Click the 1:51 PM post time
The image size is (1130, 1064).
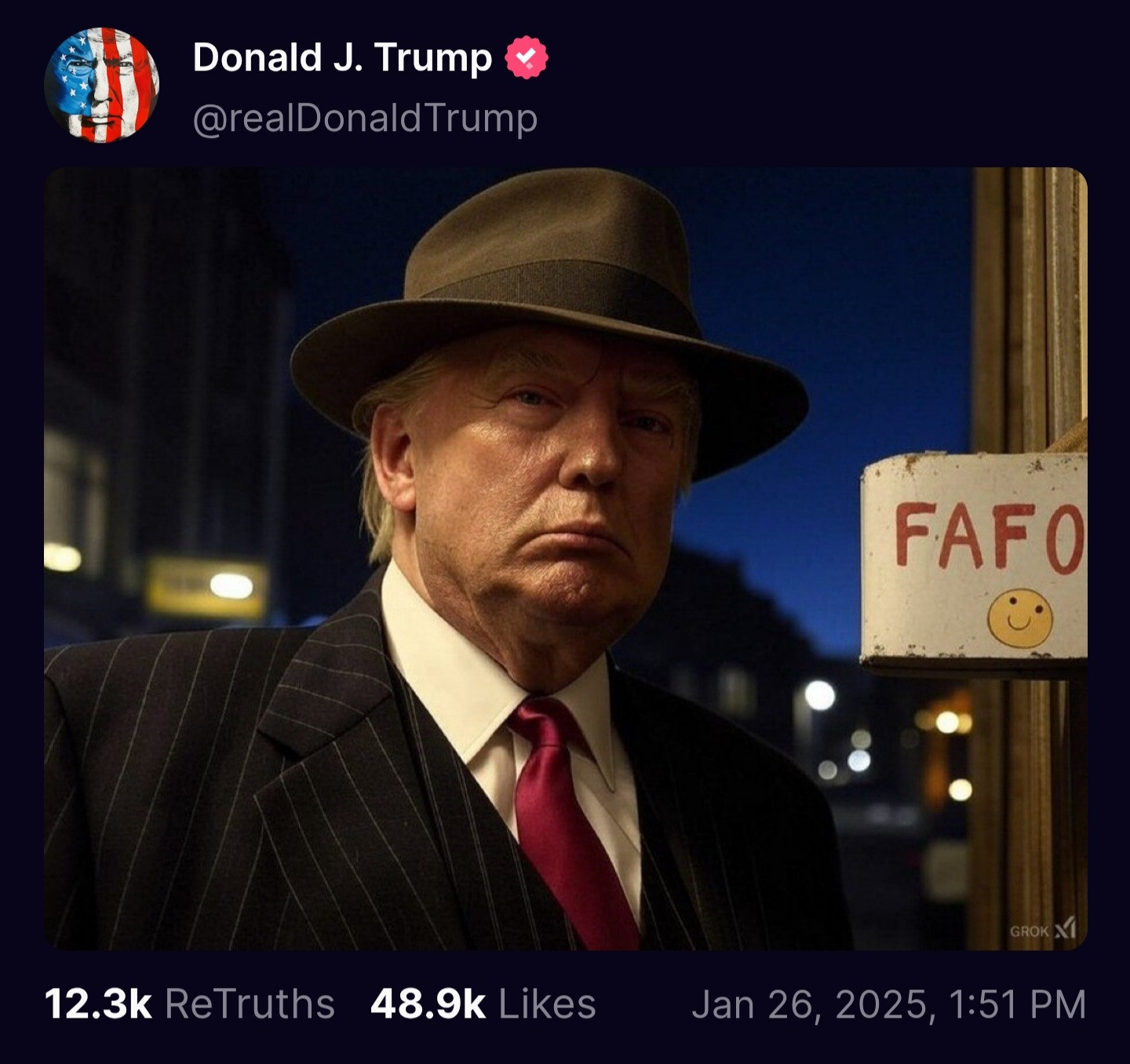coord(1017,1004)
